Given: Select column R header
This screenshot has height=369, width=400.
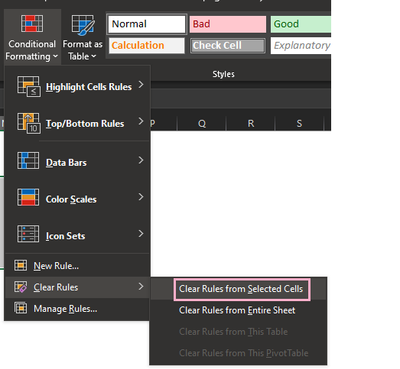Looking at the screenshot, I should click(x=251, y=124).
